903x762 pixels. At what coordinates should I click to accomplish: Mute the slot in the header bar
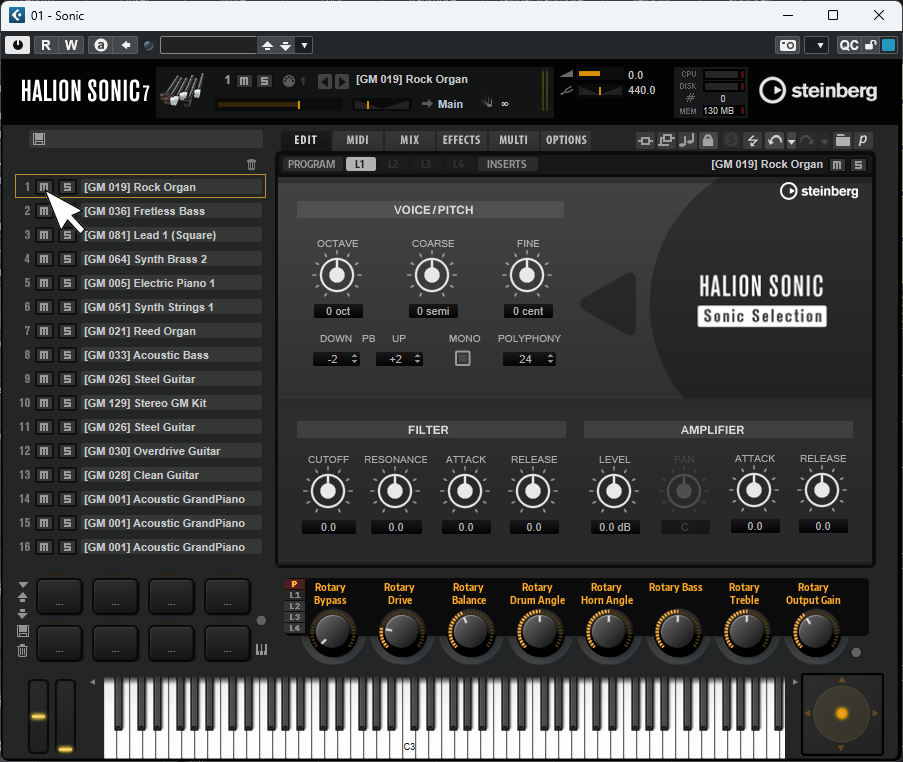[244, 81]
